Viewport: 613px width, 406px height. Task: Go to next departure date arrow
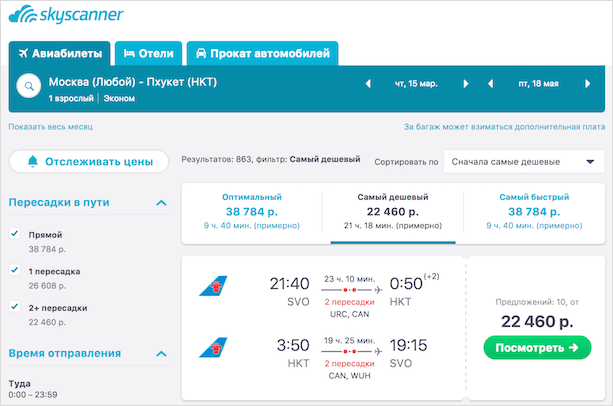click(466, 84)
